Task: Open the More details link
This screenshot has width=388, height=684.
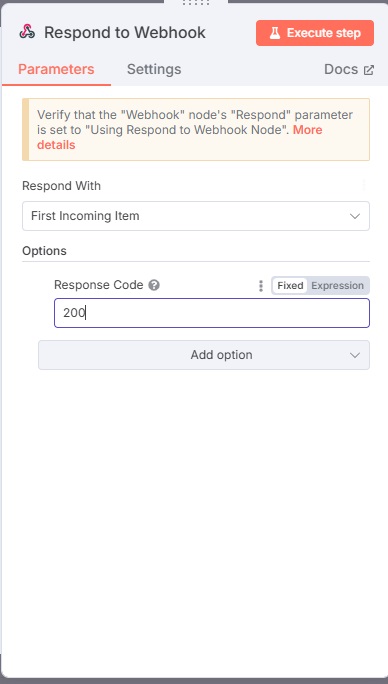Action: coord(180,137)
